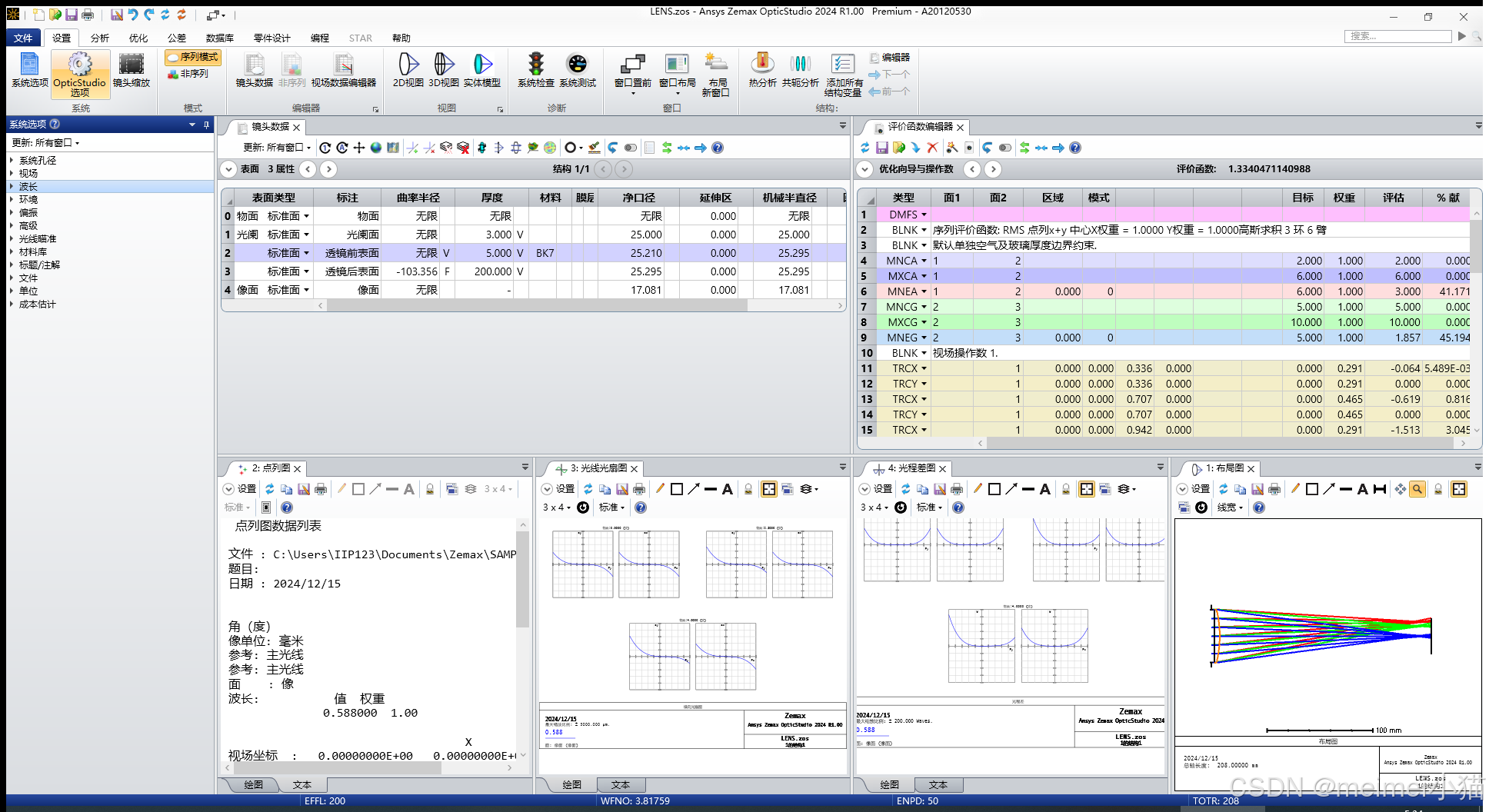Viewport: 1489px width, 812px height.
Task: Open the 共轭分析 tool
Action: click(x=801, y=71)
